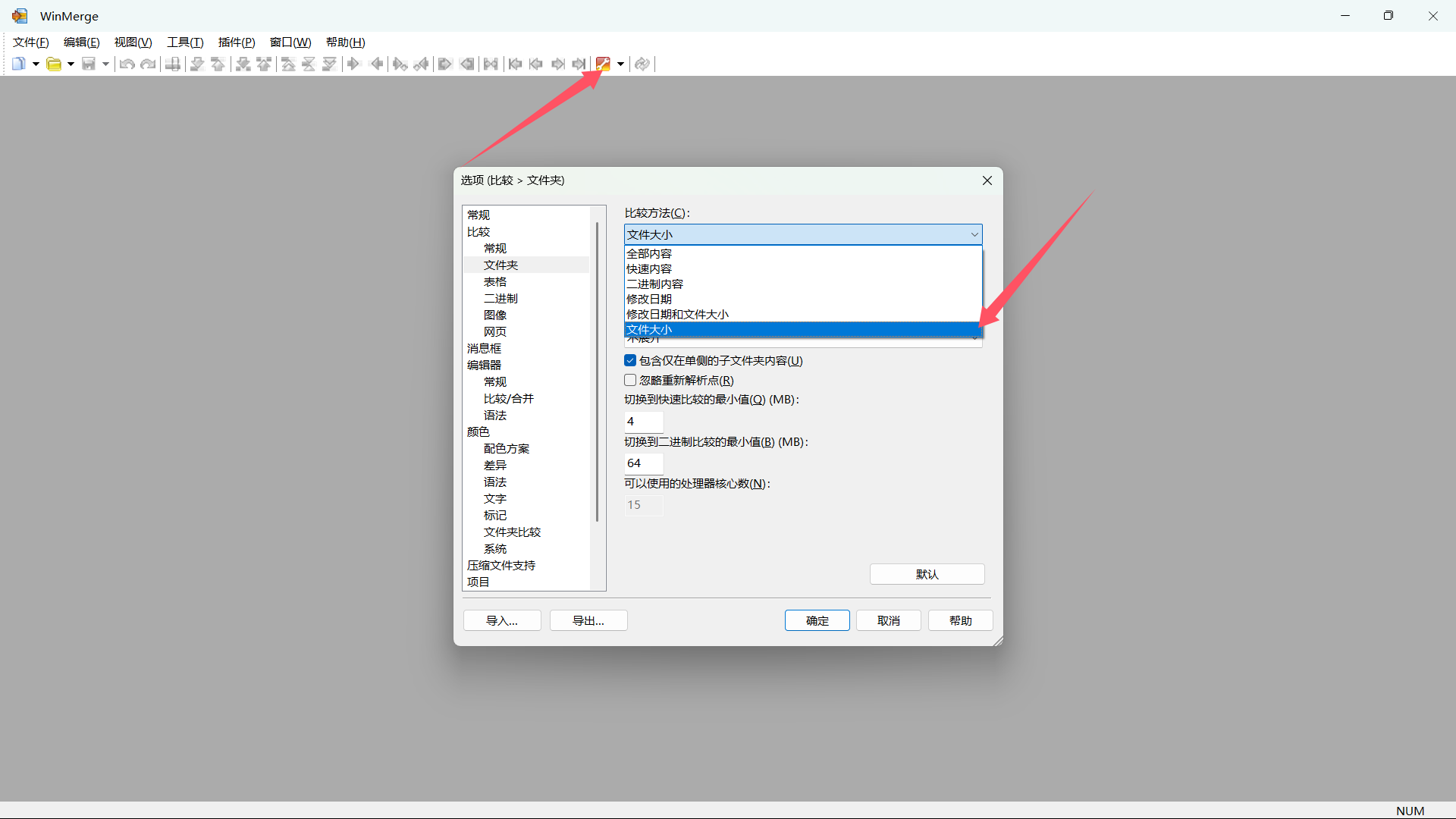Close the 选项 dialog
Viewport: 1456px width, 819px height.
coord(987,180)
